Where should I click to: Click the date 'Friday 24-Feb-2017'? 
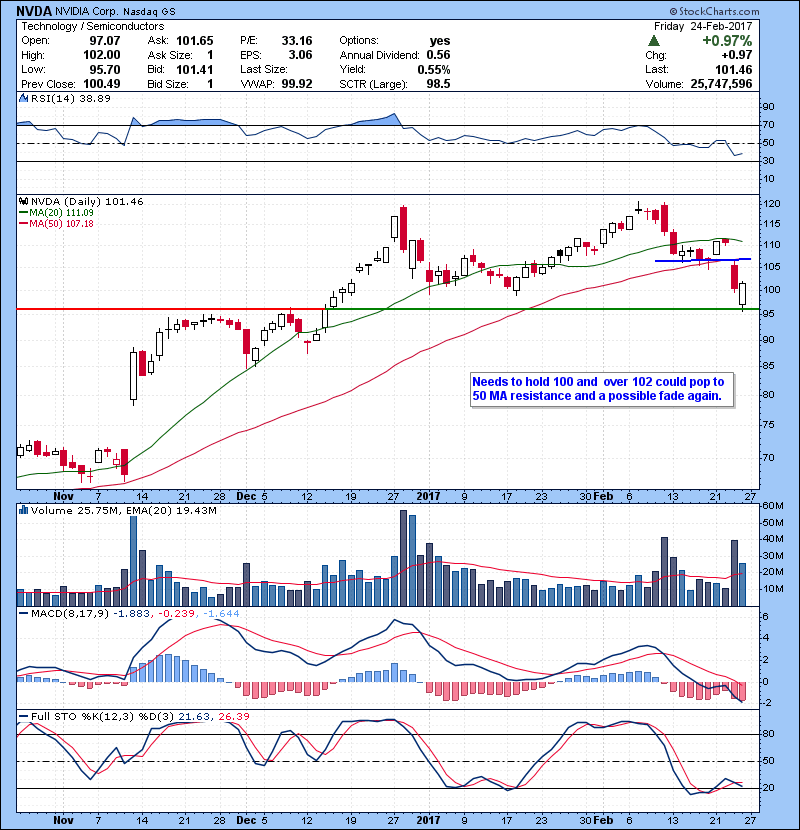(703, 26)
